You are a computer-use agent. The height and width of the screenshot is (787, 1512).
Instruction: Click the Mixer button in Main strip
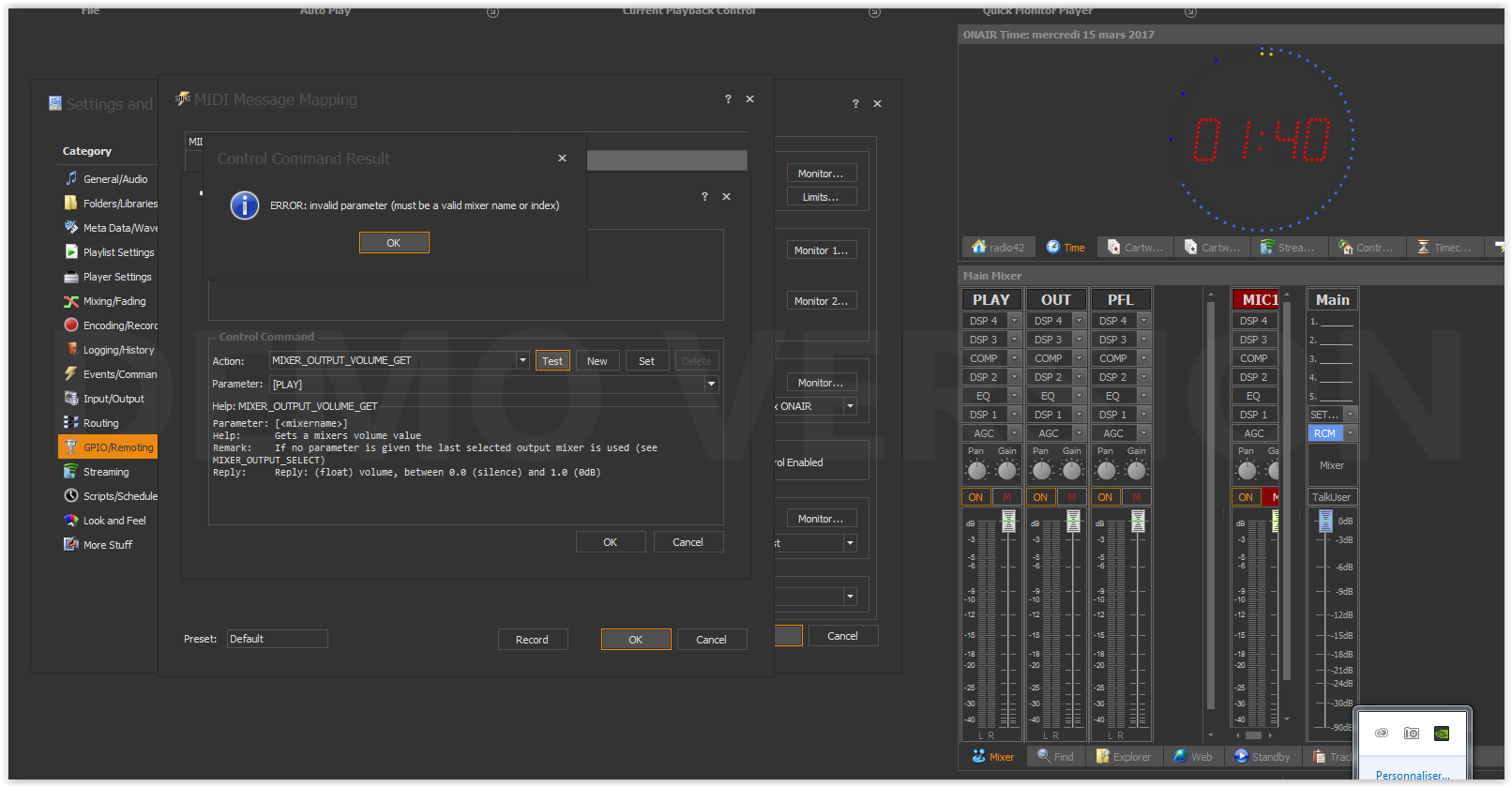click(1332, 465)
